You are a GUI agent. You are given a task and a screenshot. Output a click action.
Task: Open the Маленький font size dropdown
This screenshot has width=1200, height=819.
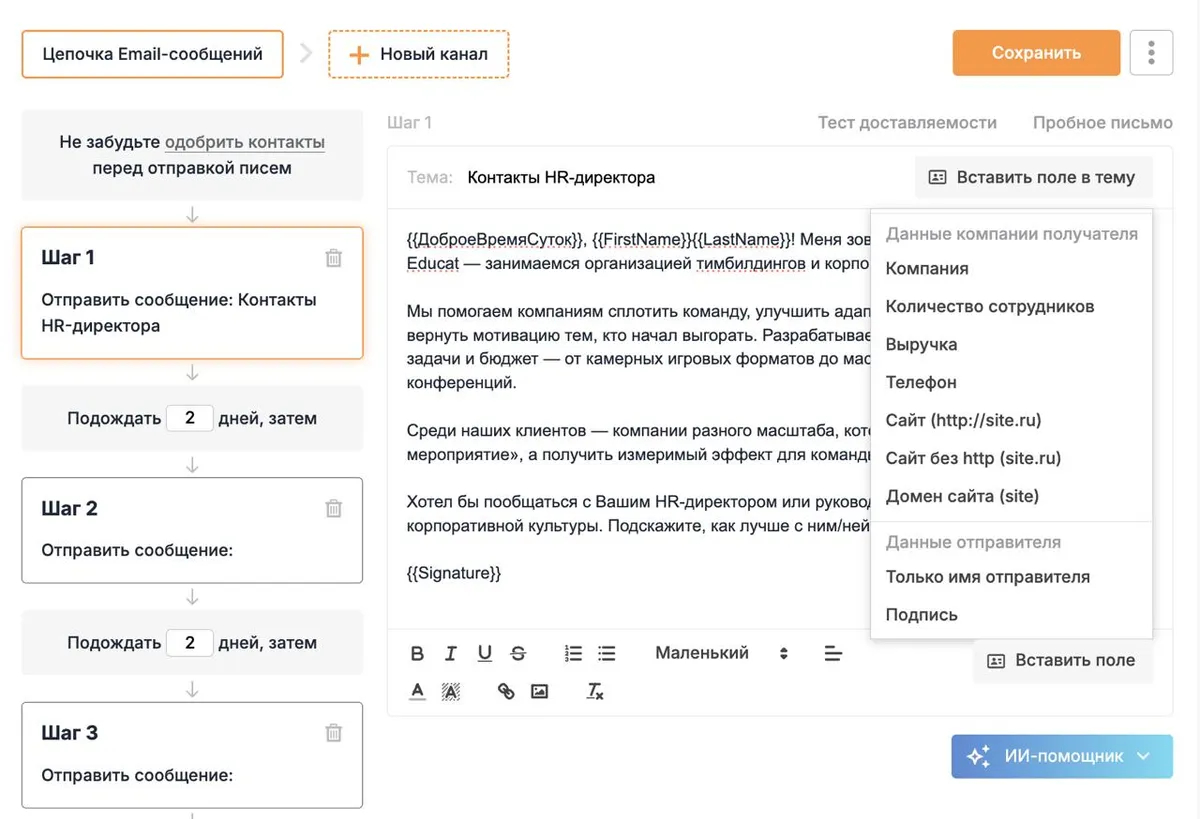coord(722,653)
